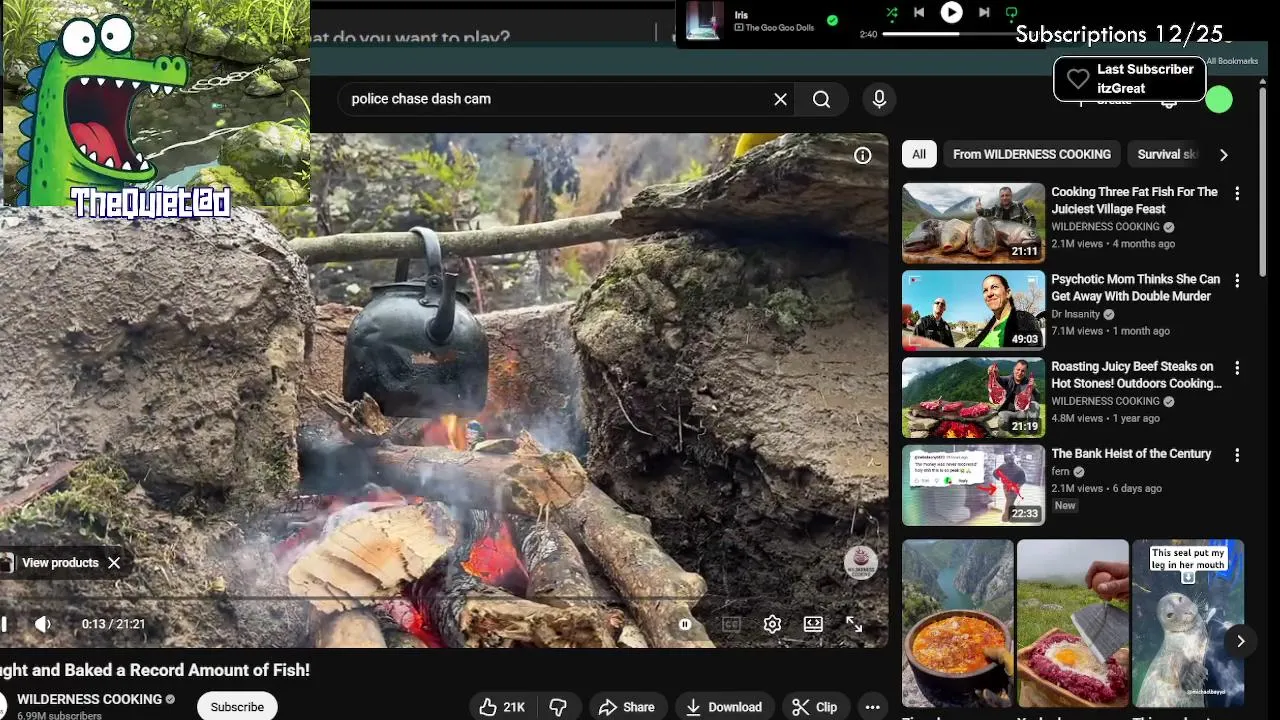This screenshot has height=720, width=1280.
Task: Seek along the video progress bar
Action: point(440,598)
